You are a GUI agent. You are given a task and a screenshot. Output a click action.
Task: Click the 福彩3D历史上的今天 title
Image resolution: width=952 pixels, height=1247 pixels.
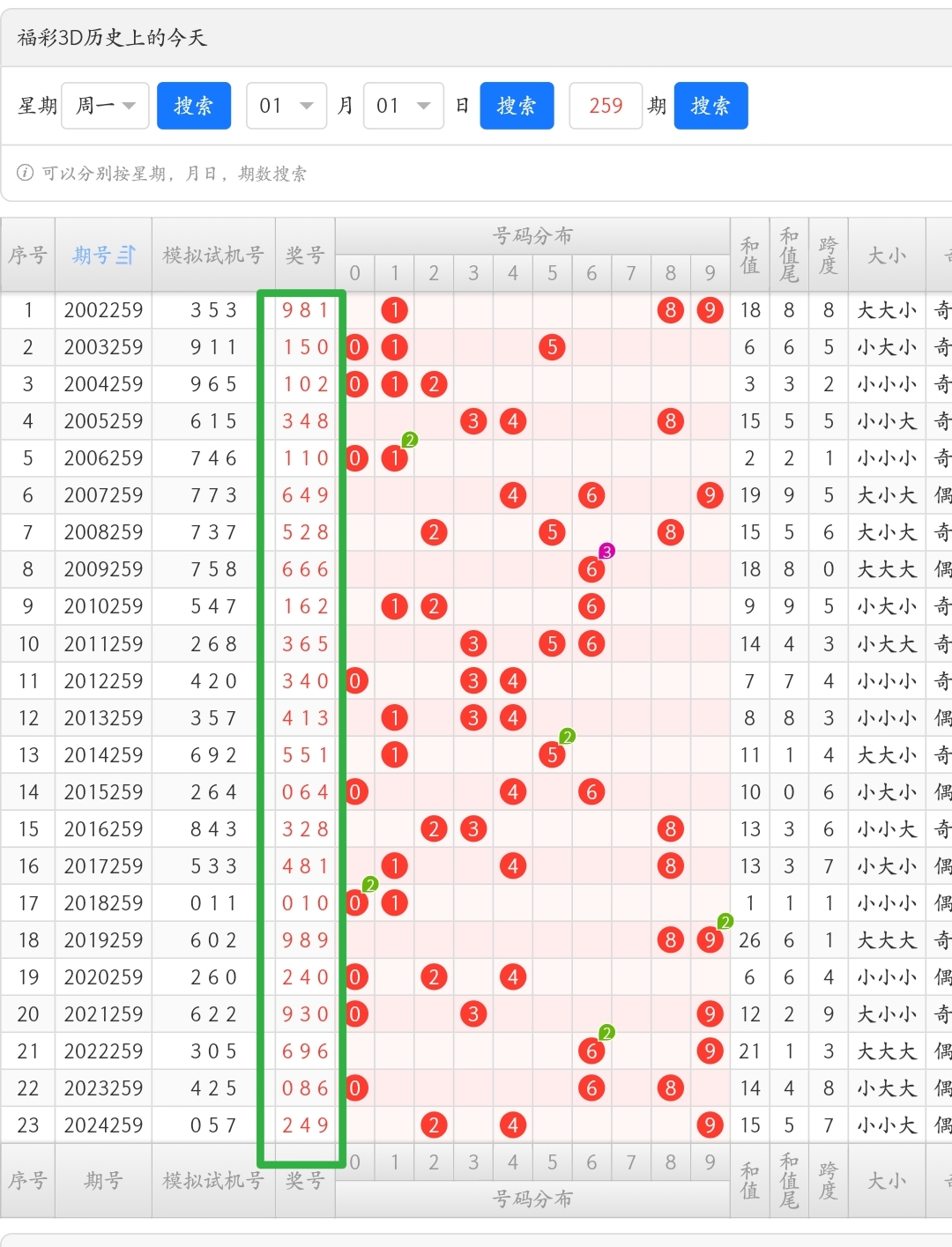click(112, 37)
